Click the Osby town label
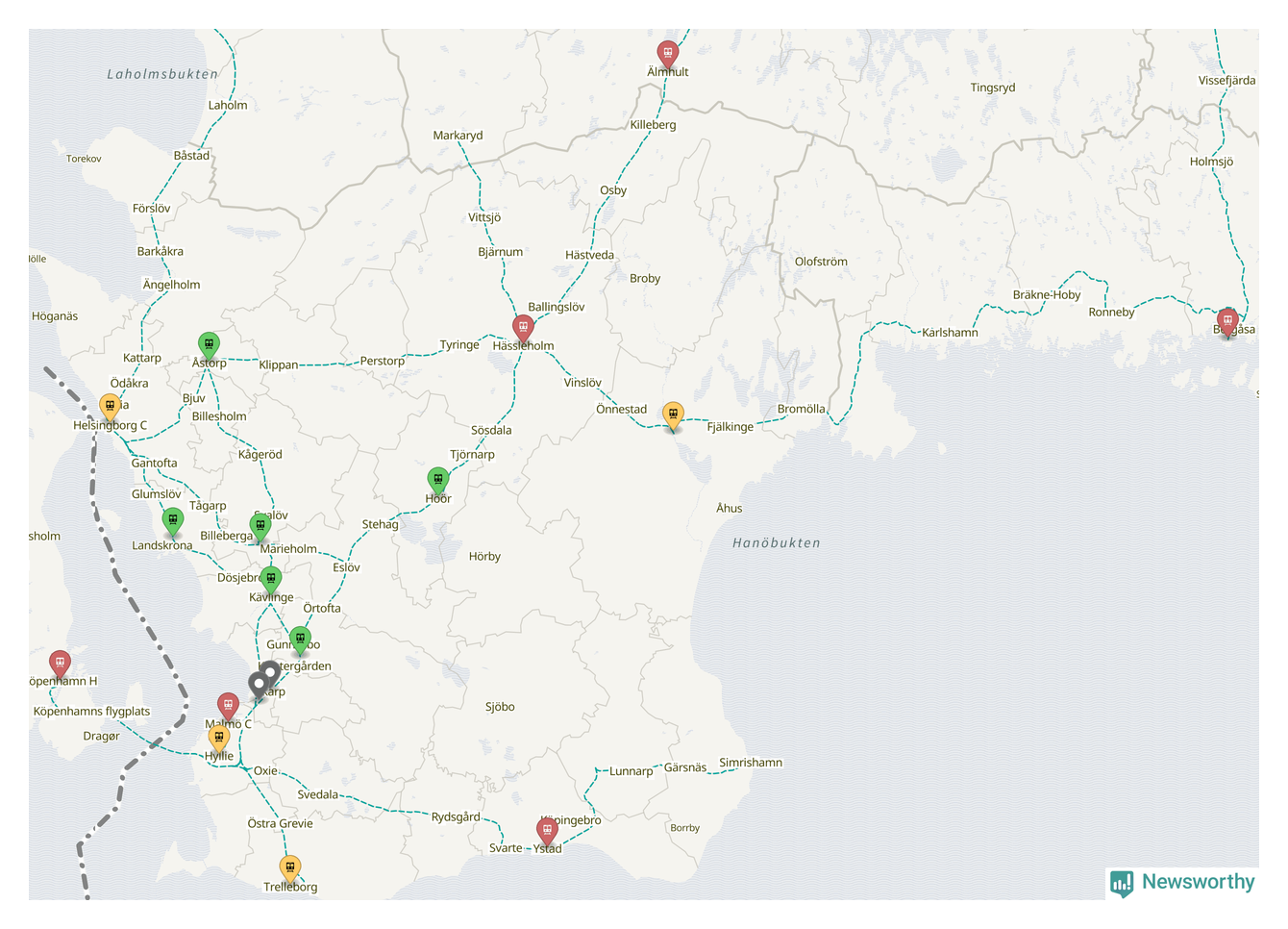 click(613, 190)
